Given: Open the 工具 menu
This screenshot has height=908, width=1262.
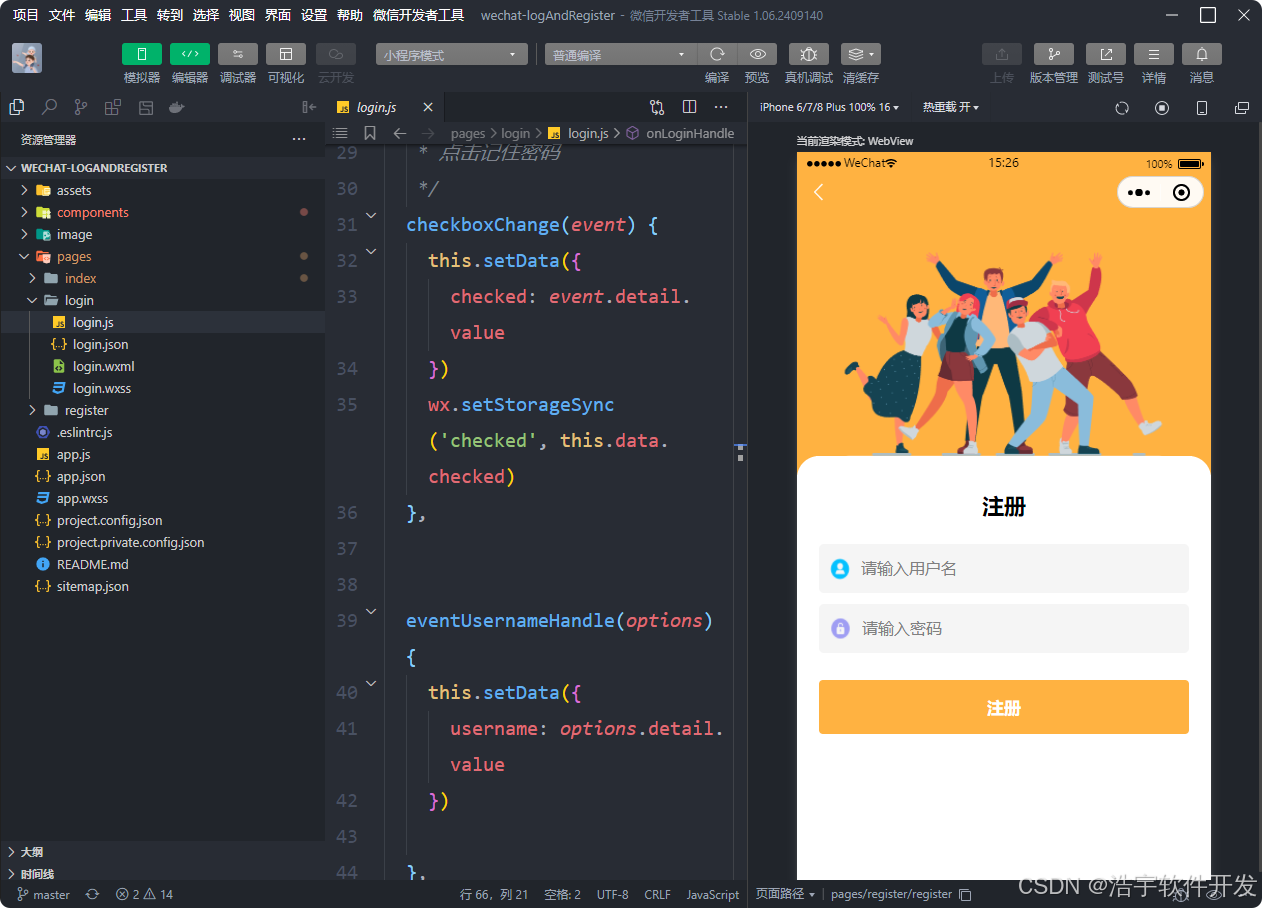Looking at the screenshot, I should 134,15.
